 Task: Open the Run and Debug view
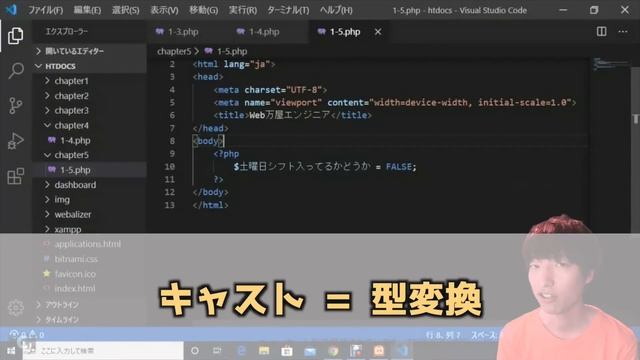[x=16, y=141]
